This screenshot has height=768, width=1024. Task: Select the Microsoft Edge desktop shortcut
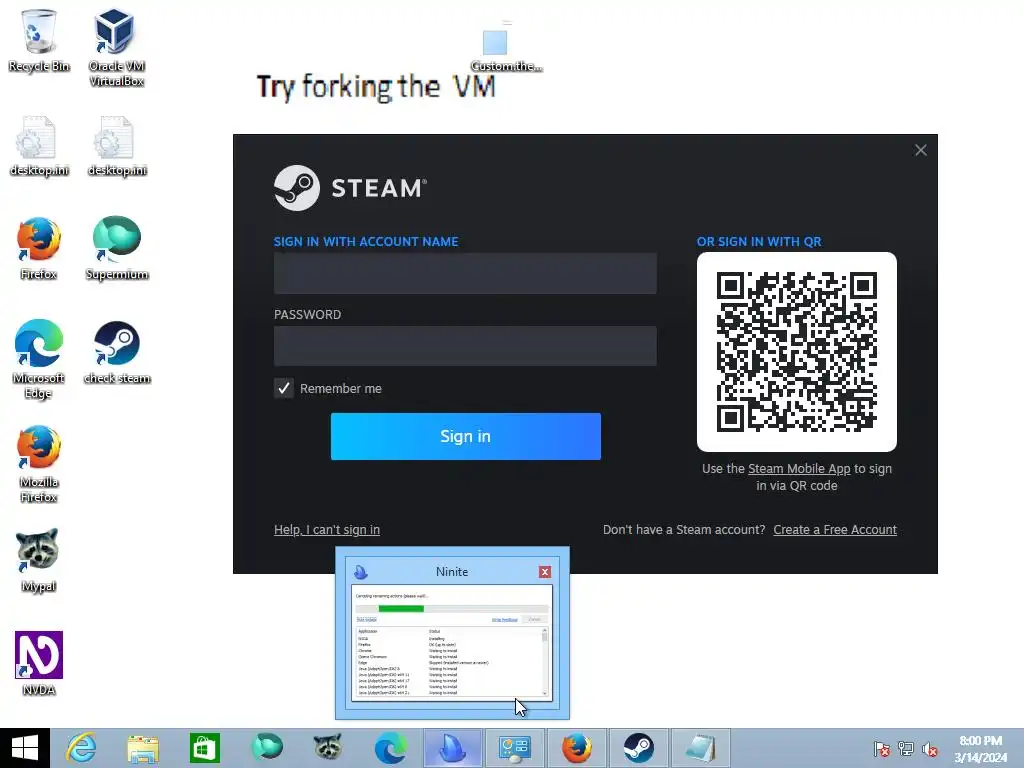click(x=39, y=359)
